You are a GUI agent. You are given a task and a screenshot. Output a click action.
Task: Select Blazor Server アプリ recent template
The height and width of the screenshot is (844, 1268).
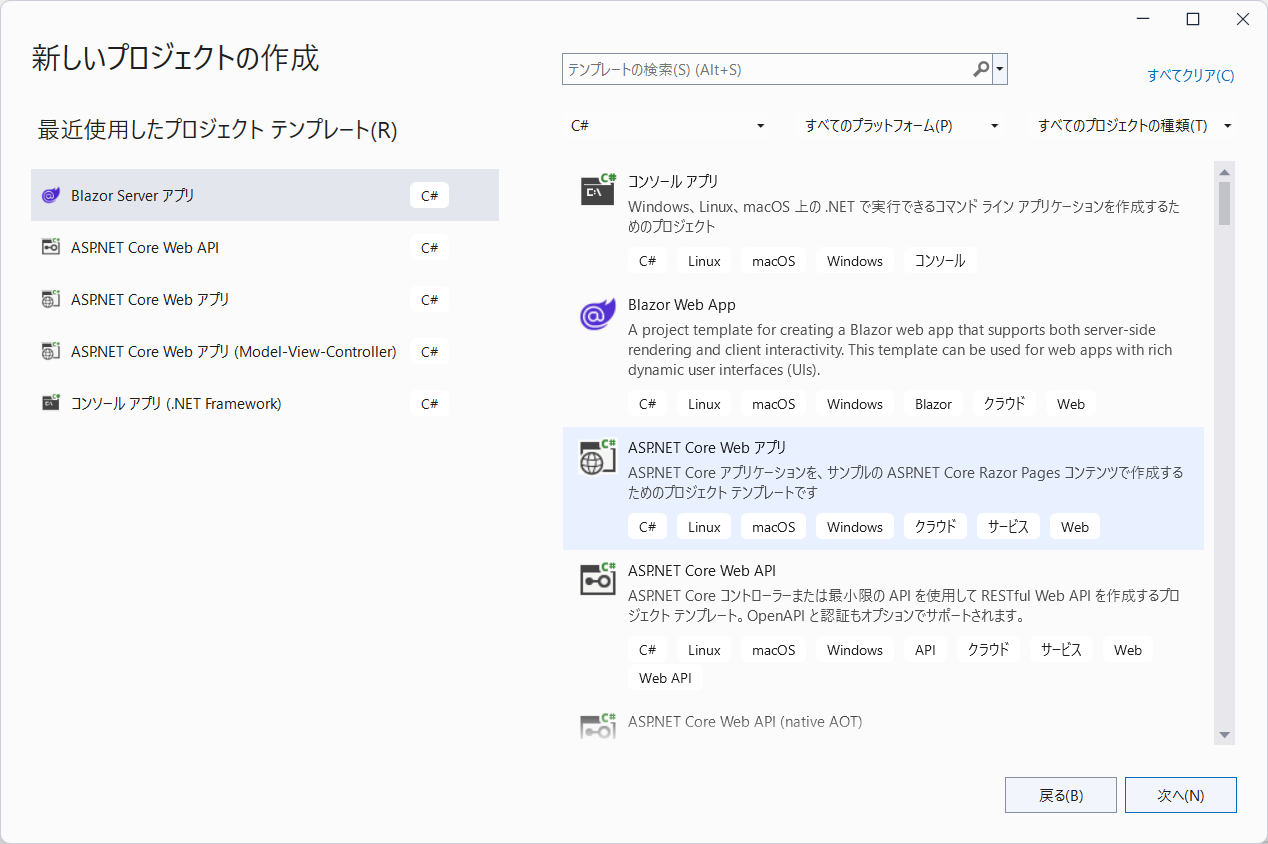pos(265,196)
